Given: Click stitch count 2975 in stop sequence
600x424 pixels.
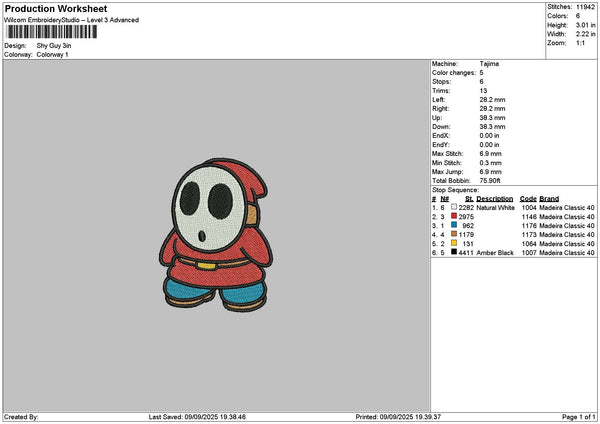Looking at the screenshot, I should tap(466, 217).
